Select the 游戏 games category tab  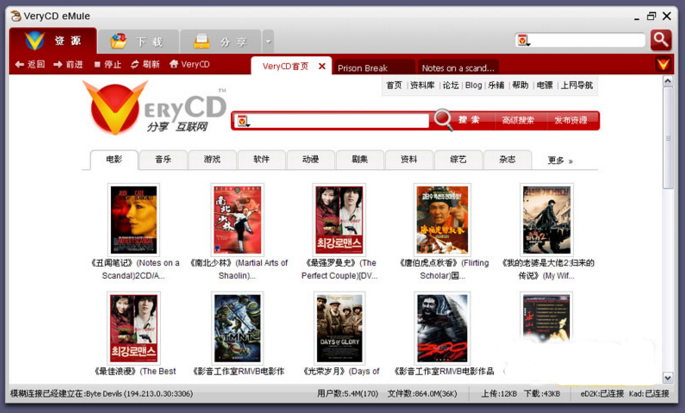click(212, 160)
